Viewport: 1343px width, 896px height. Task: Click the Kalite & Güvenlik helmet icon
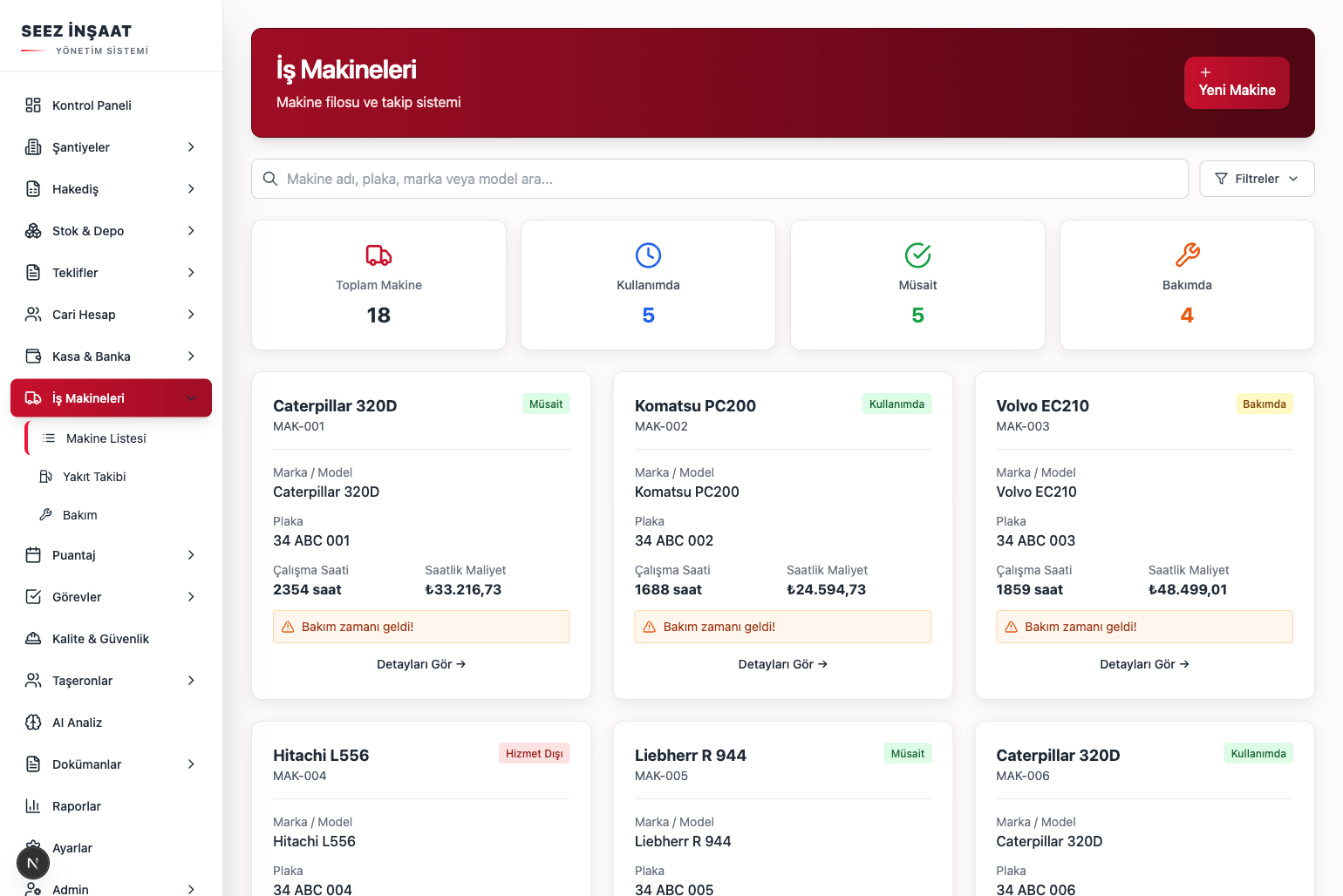[33, 639]
